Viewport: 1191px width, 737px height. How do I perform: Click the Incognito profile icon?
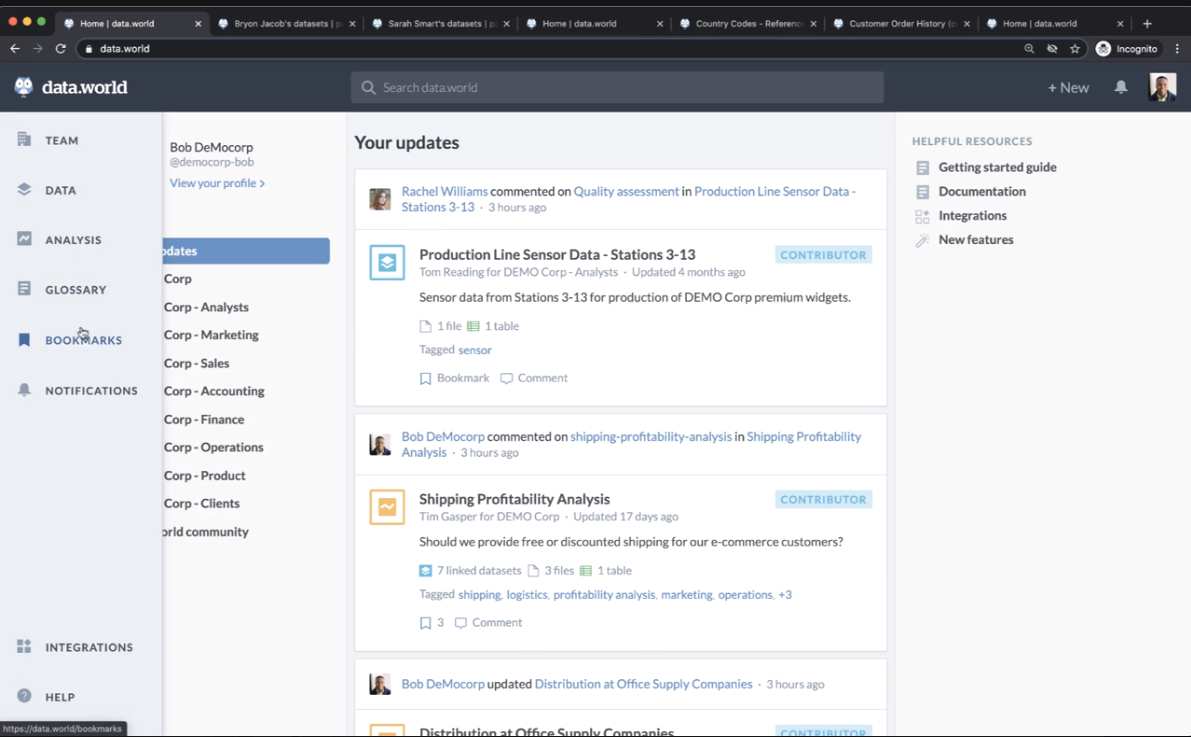[x=1104, y=49]
